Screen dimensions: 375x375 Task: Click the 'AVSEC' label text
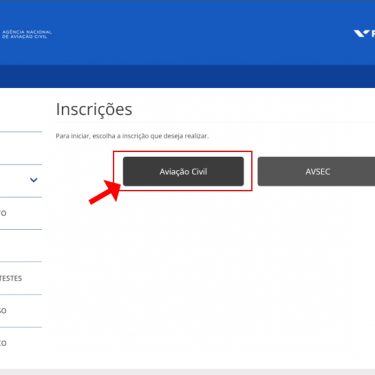318,172
